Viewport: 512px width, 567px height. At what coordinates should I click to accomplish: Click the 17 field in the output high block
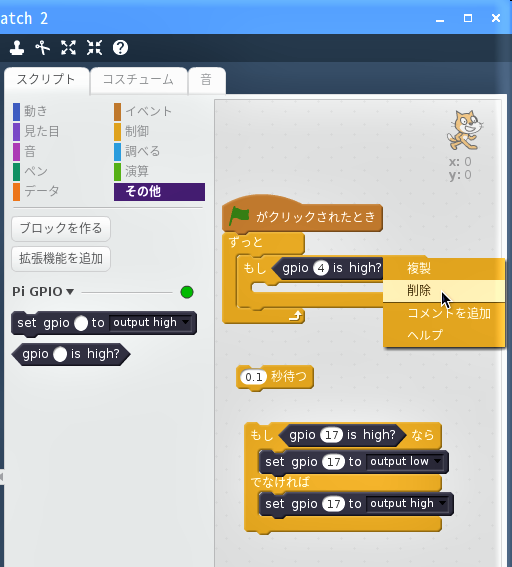tap(333, 504)
